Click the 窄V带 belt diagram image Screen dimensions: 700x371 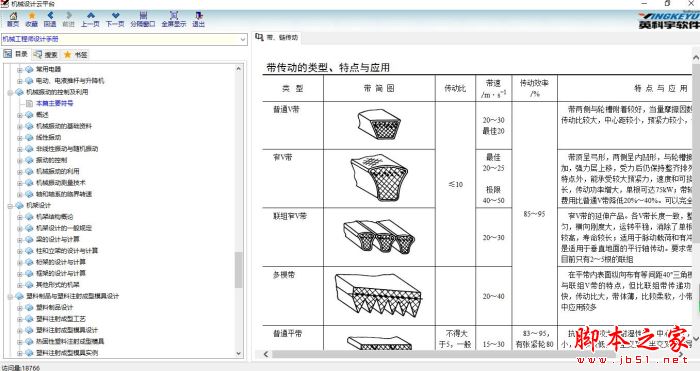(379, 178)
